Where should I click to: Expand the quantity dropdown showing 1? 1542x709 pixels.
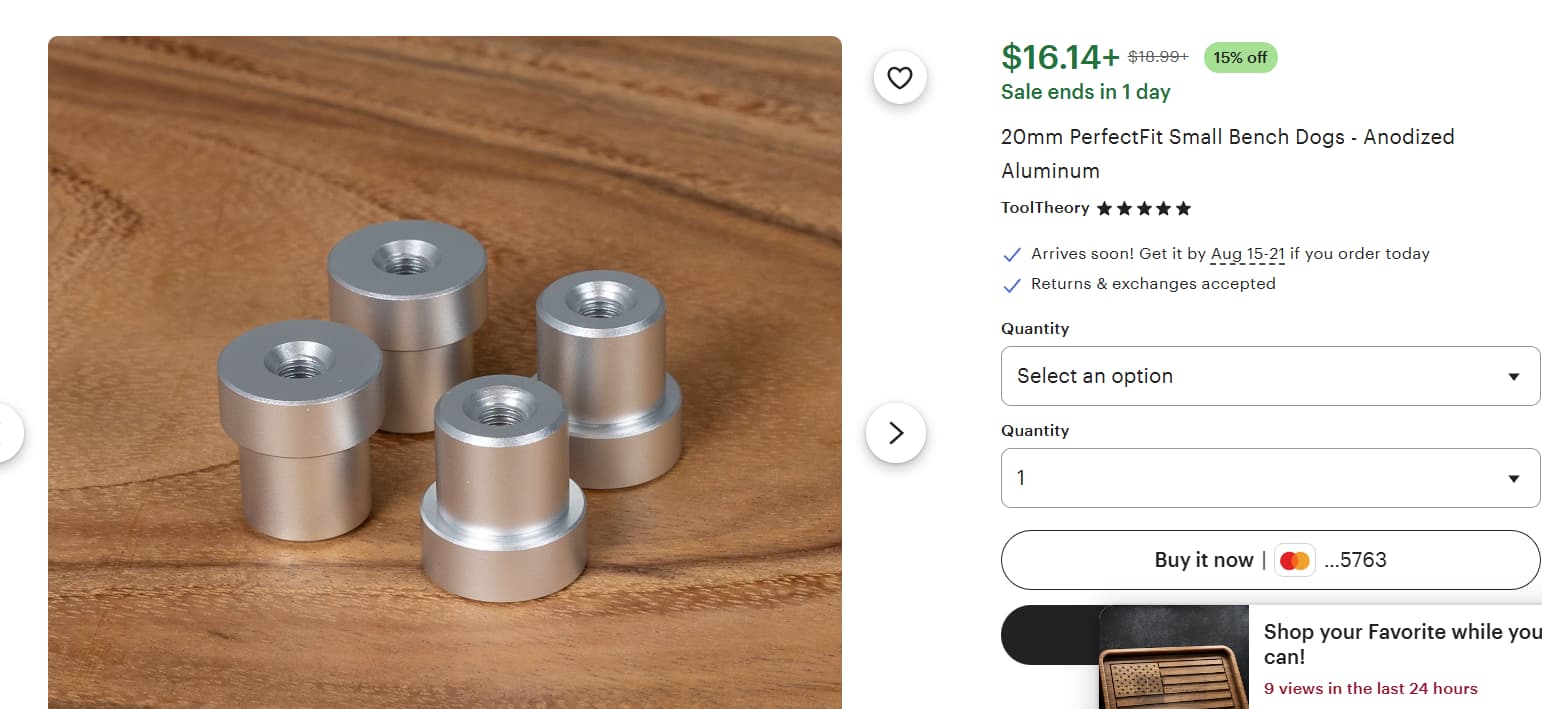[x=1270, y=478]
